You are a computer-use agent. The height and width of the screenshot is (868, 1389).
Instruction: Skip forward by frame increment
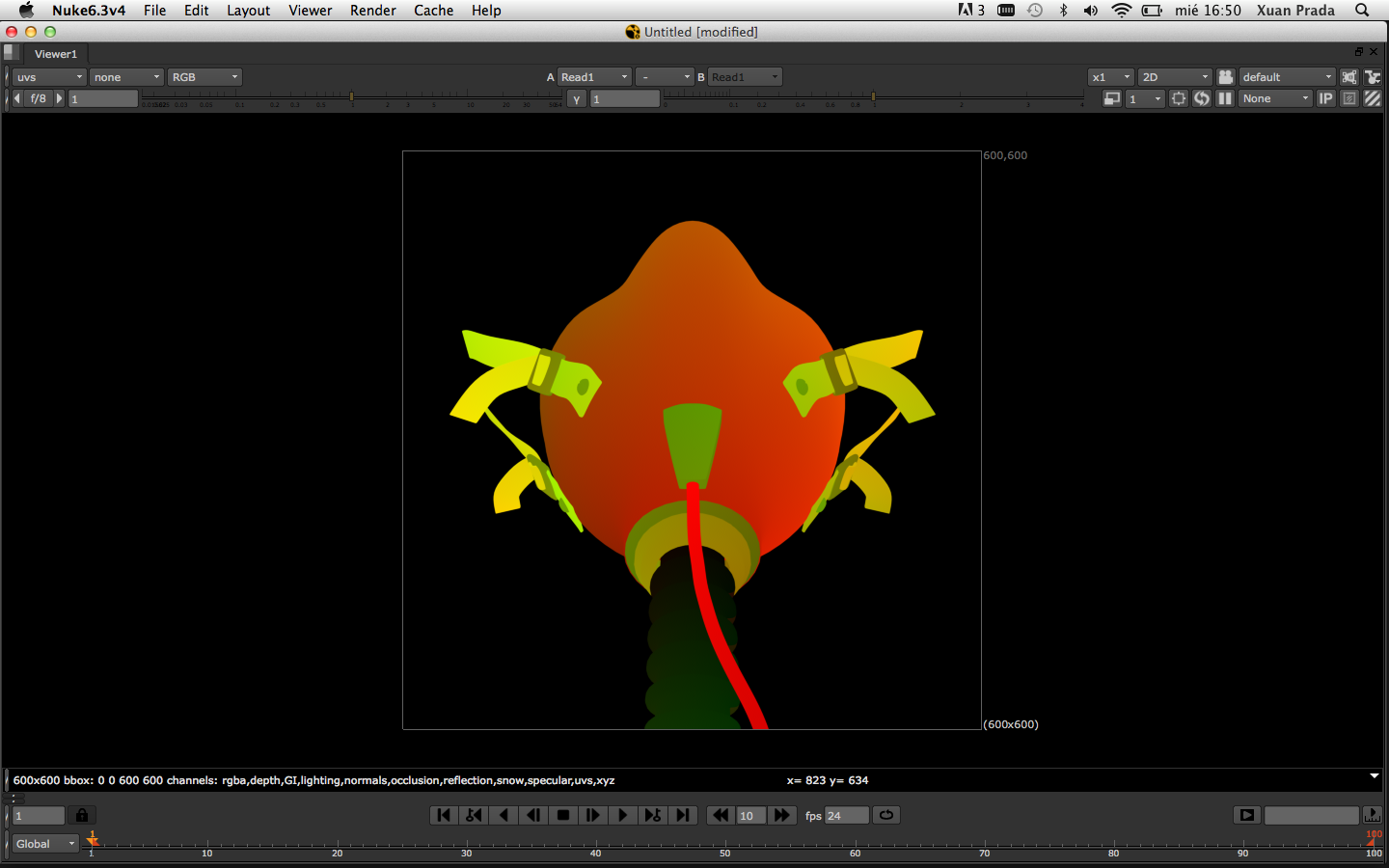(x=782, y=815)
